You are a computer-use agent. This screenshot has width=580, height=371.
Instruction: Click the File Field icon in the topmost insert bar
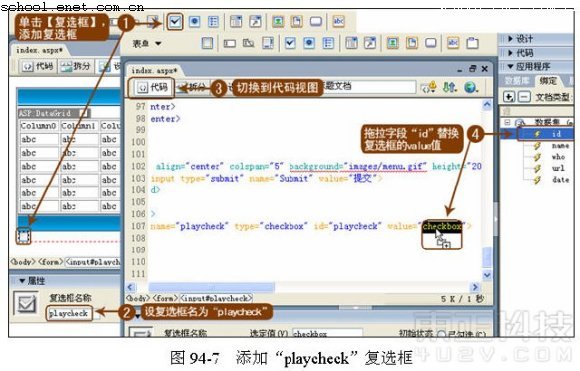click(297, 22)
